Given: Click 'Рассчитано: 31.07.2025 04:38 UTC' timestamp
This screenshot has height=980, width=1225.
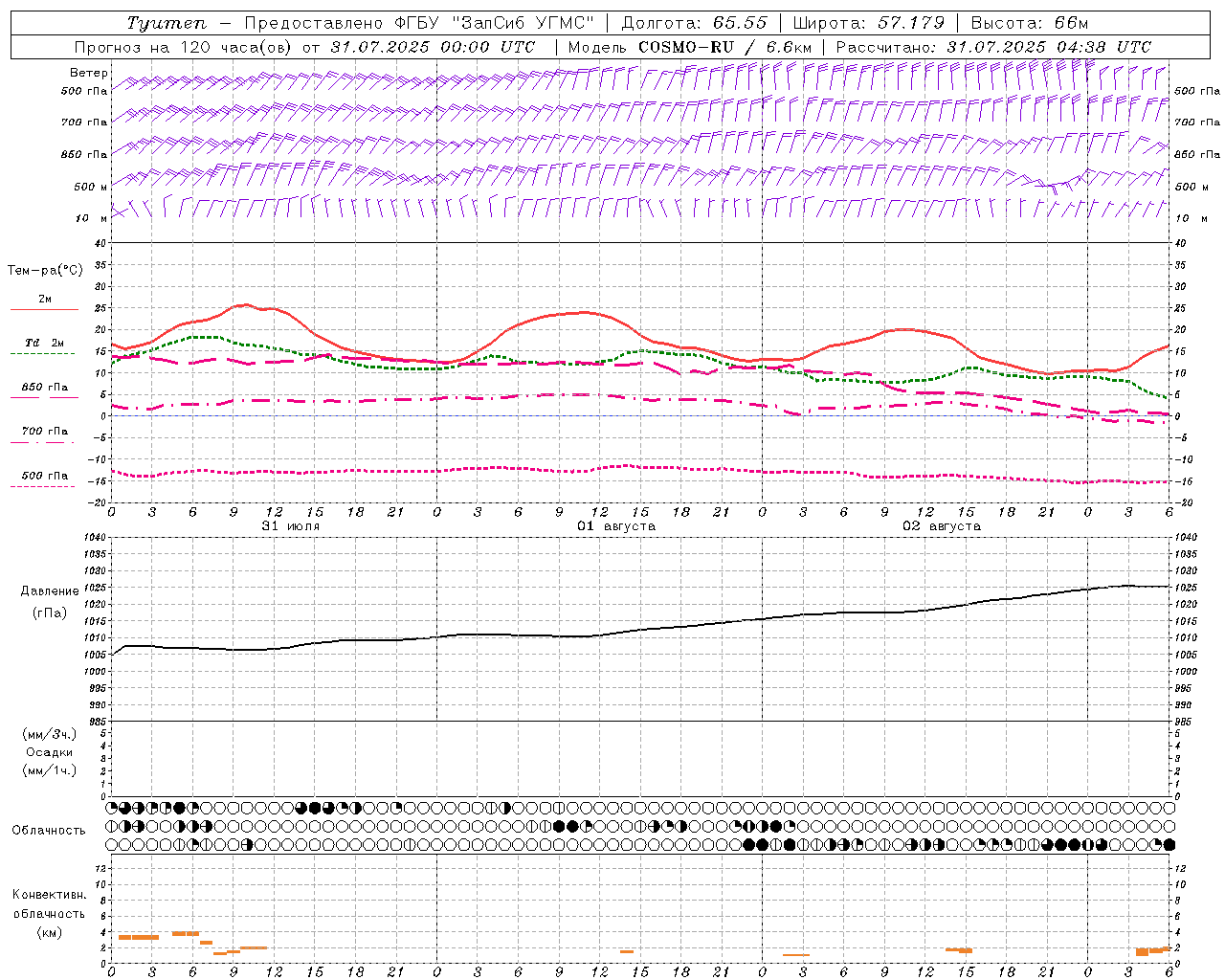Looking at the screenshot, I should click(993, 47).
